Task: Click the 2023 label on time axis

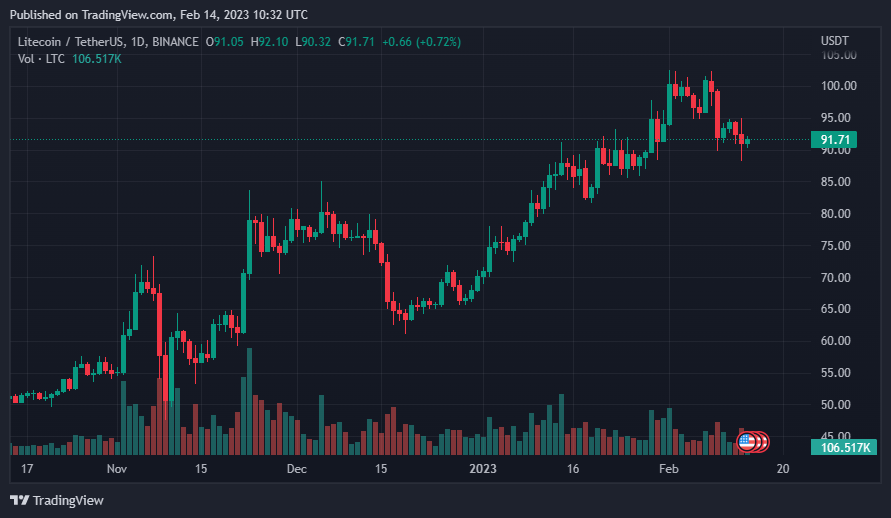Action: coord(482,469)
